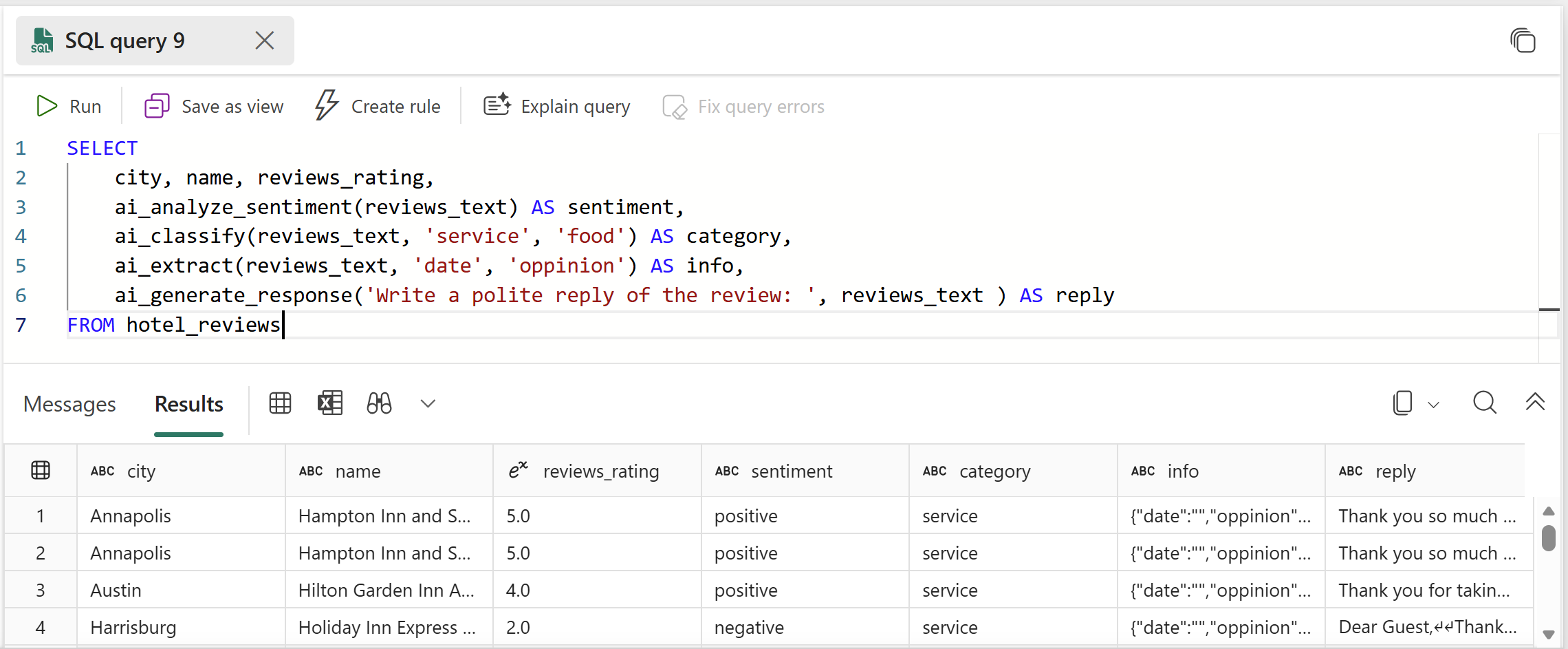This screenshot has width=1568, height=649.
Task: Switch results to grid view
Action: (280, 403)
